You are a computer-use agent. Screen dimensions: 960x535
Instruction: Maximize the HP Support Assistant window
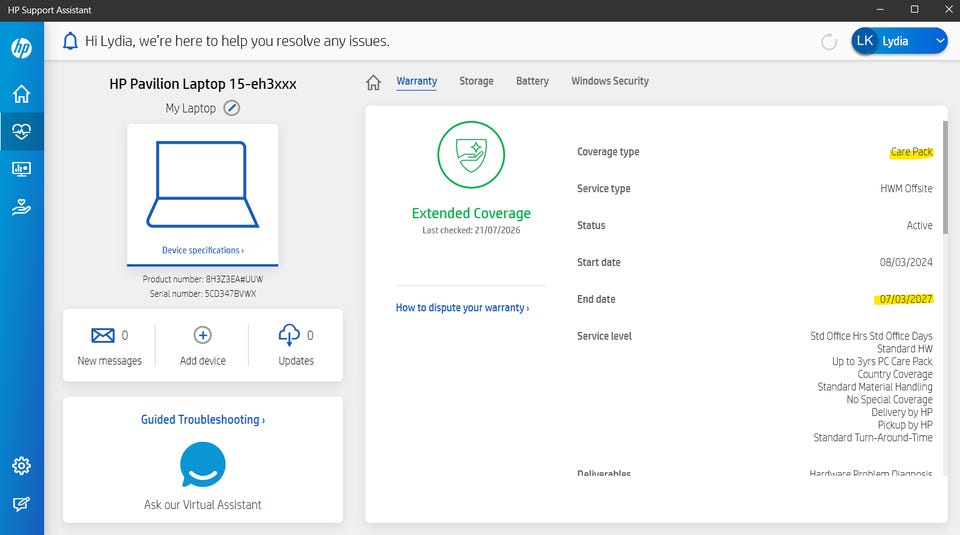(x=914, y=10)
